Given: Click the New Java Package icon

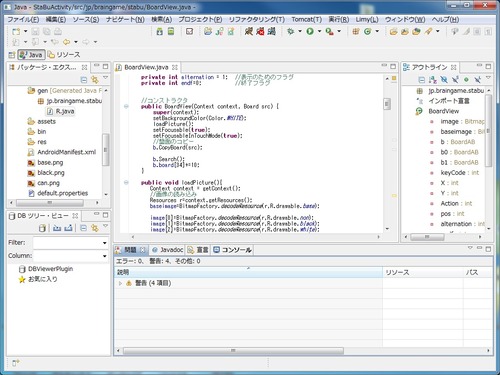Looking at the screenshot, I should pos(356,31).
